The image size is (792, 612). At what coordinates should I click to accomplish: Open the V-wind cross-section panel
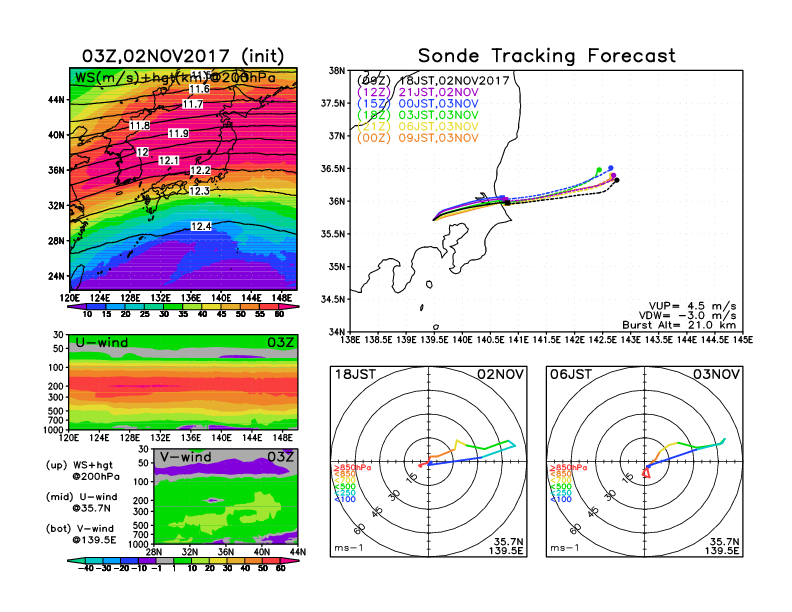[x=226, y=496]
